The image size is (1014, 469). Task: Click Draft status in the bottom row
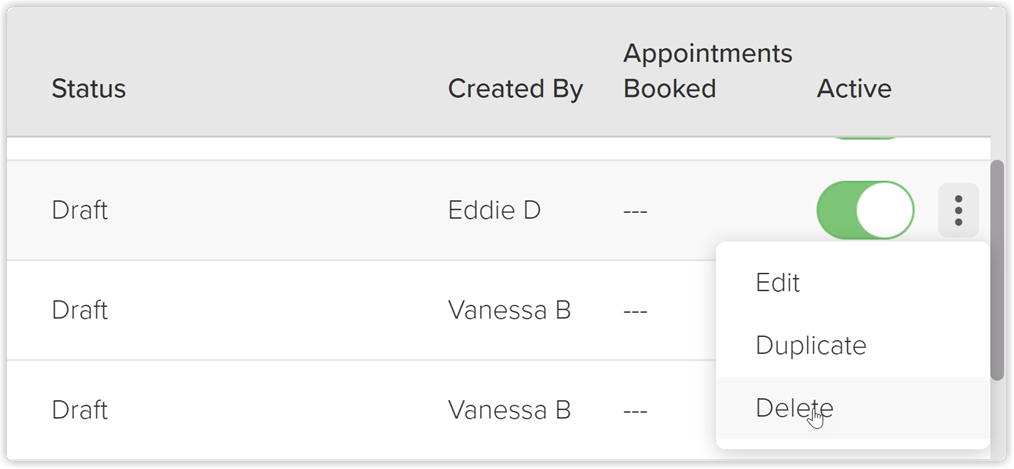coord(80,409)
